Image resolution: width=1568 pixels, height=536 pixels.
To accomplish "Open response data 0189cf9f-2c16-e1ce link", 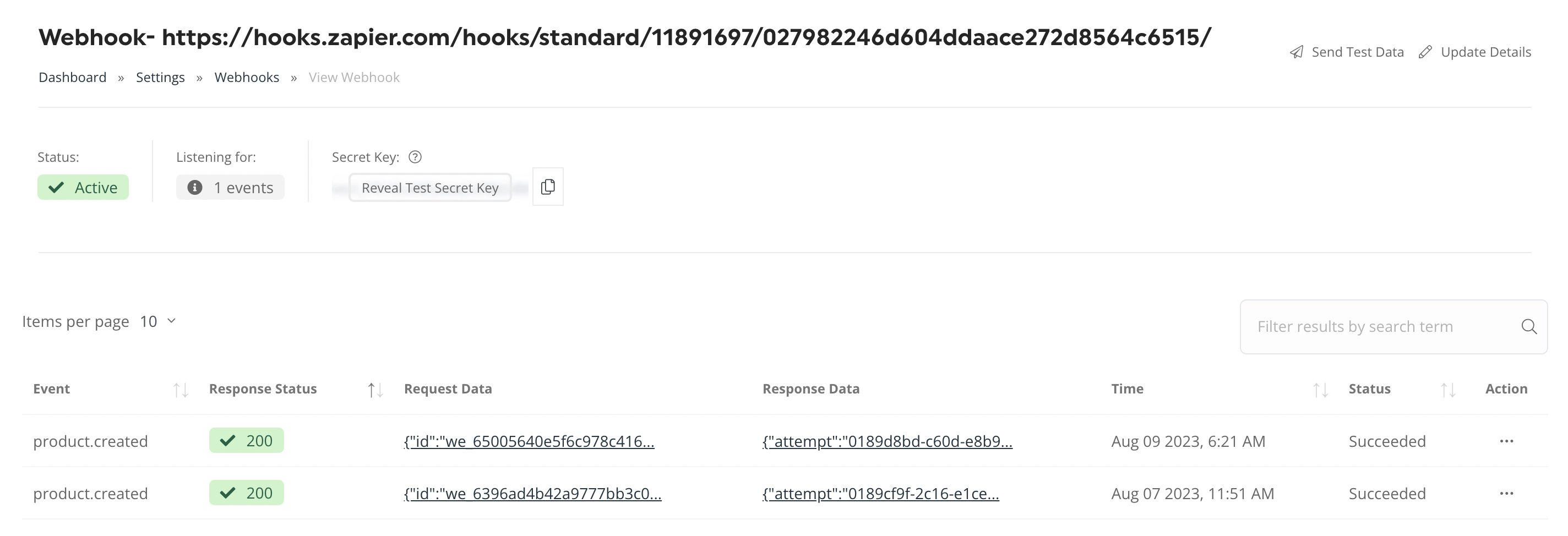I will click(x=881, y=494).
